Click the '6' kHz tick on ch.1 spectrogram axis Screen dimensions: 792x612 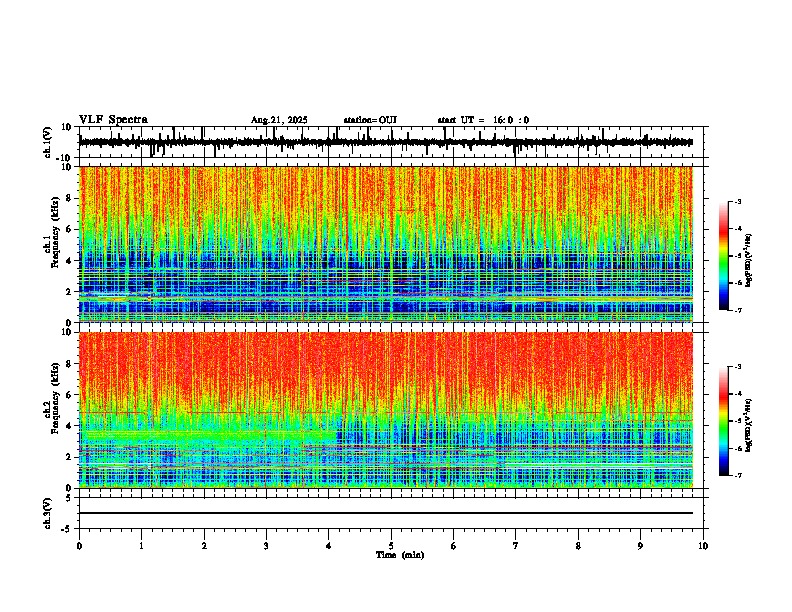click(x=70, y=229)
